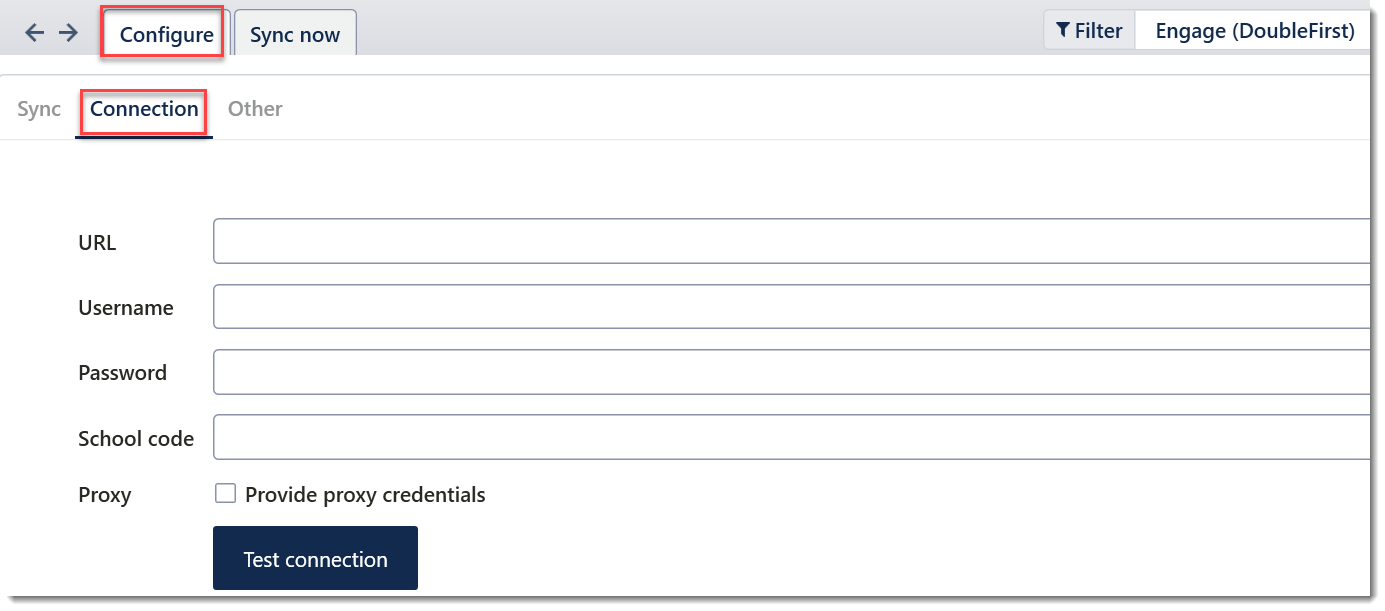Select the Connection sub-tab
Image resolution: width=1385 pixels, height=611 pixels.
[144, 109]
